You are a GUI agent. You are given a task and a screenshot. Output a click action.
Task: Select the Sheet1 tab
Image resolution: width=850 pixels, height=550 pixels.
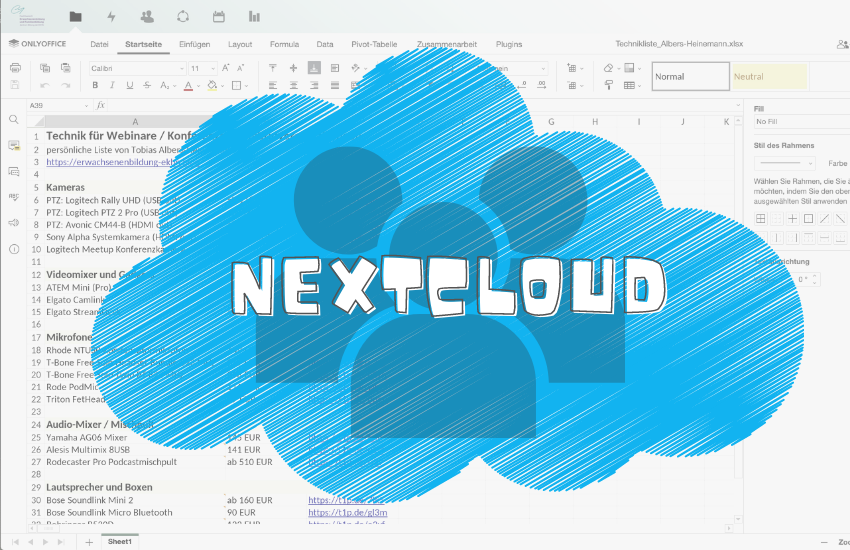(x=120, y=542)
